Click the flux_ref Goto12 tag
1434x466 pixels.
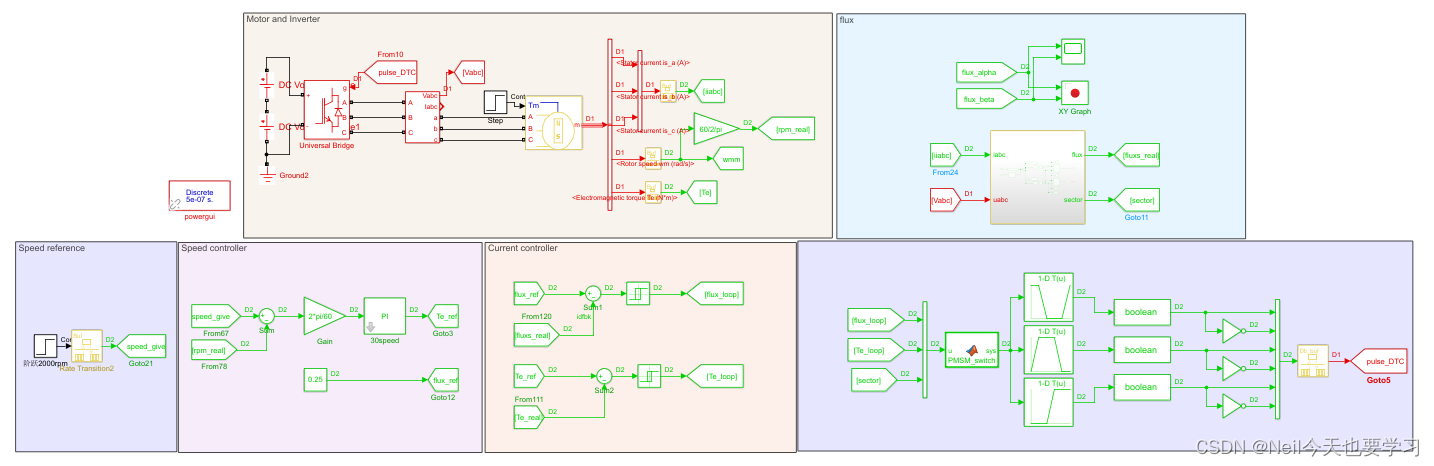[x=444, y=380]
